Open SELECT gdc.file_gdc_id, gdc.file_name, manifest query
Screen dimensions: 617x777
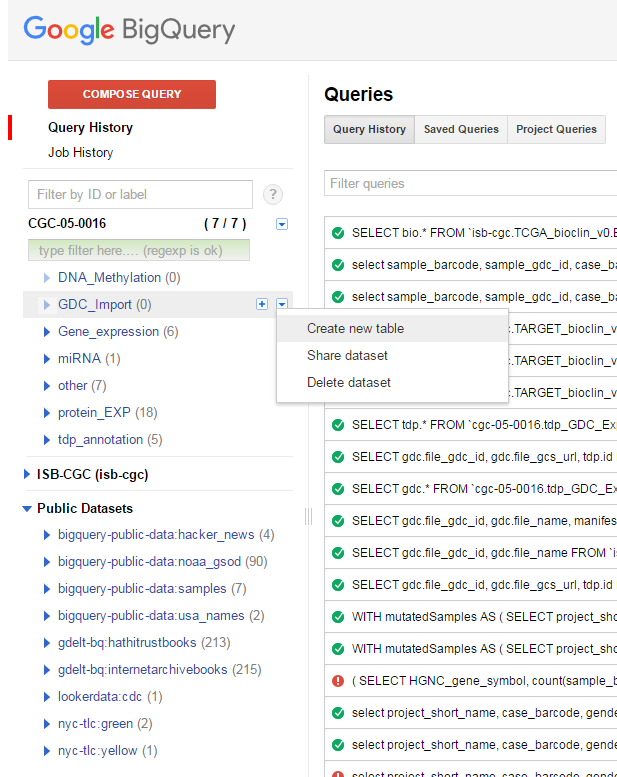click(x=484, y=521)
